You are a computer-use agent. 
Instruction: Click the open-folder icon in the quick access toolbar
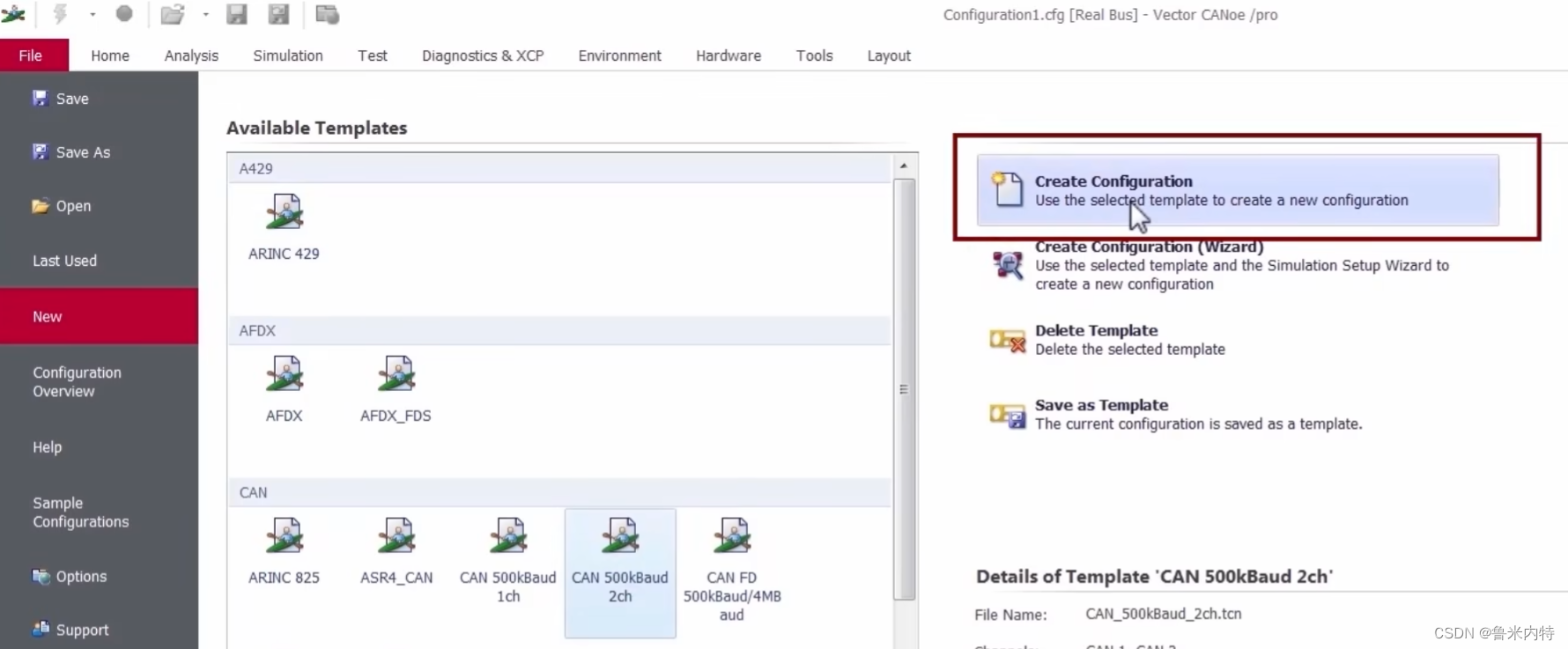(x=173, y=14)
